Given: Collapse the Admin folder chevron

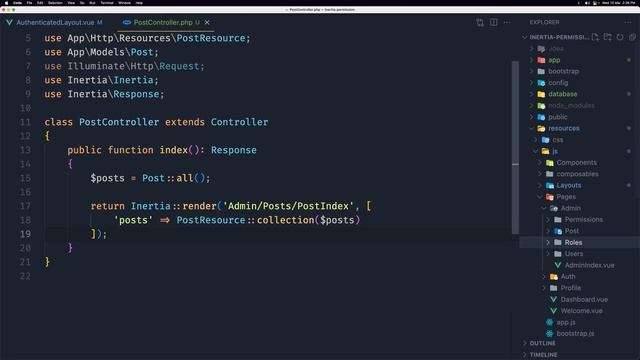Looking at the screenshot, I should point(544,209).
